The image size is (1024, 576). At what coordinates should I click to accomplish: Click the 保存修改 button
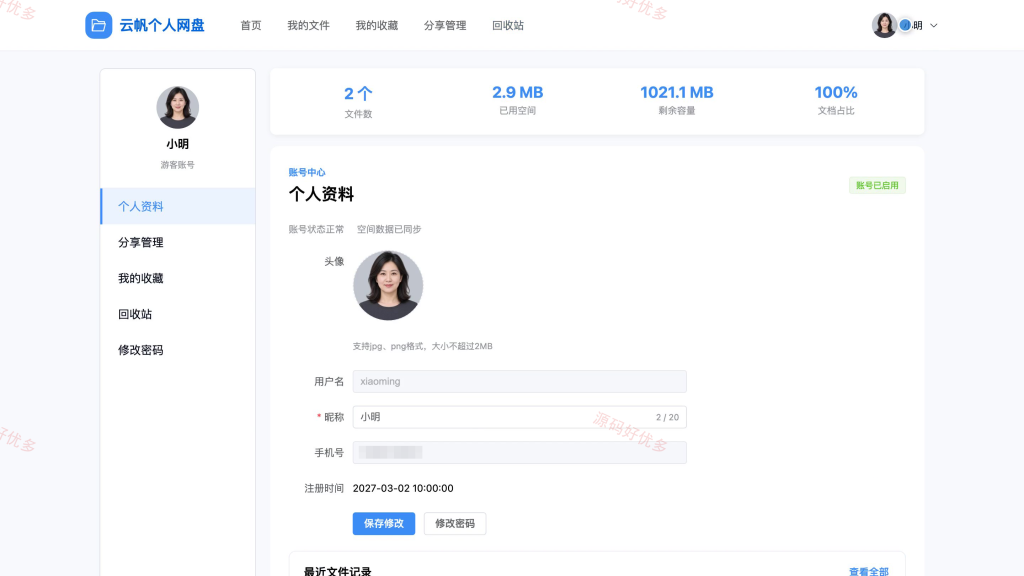pyautogui.click(x=384, y=523)
